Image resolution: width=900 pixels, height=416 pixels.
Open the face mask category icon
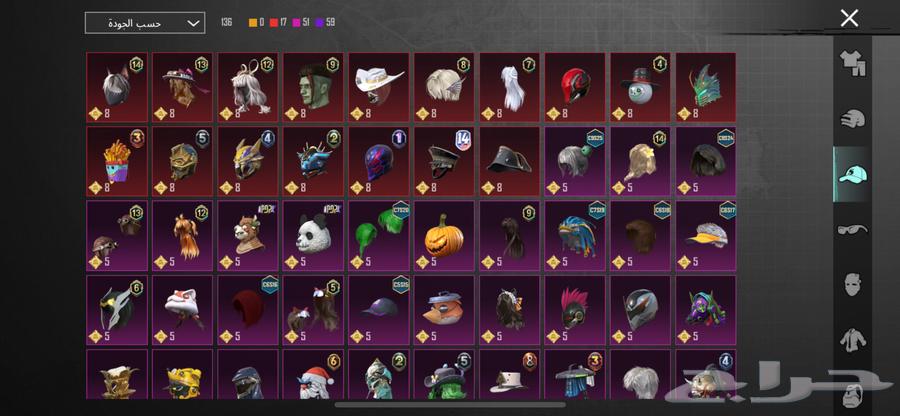tap(852, 285)
